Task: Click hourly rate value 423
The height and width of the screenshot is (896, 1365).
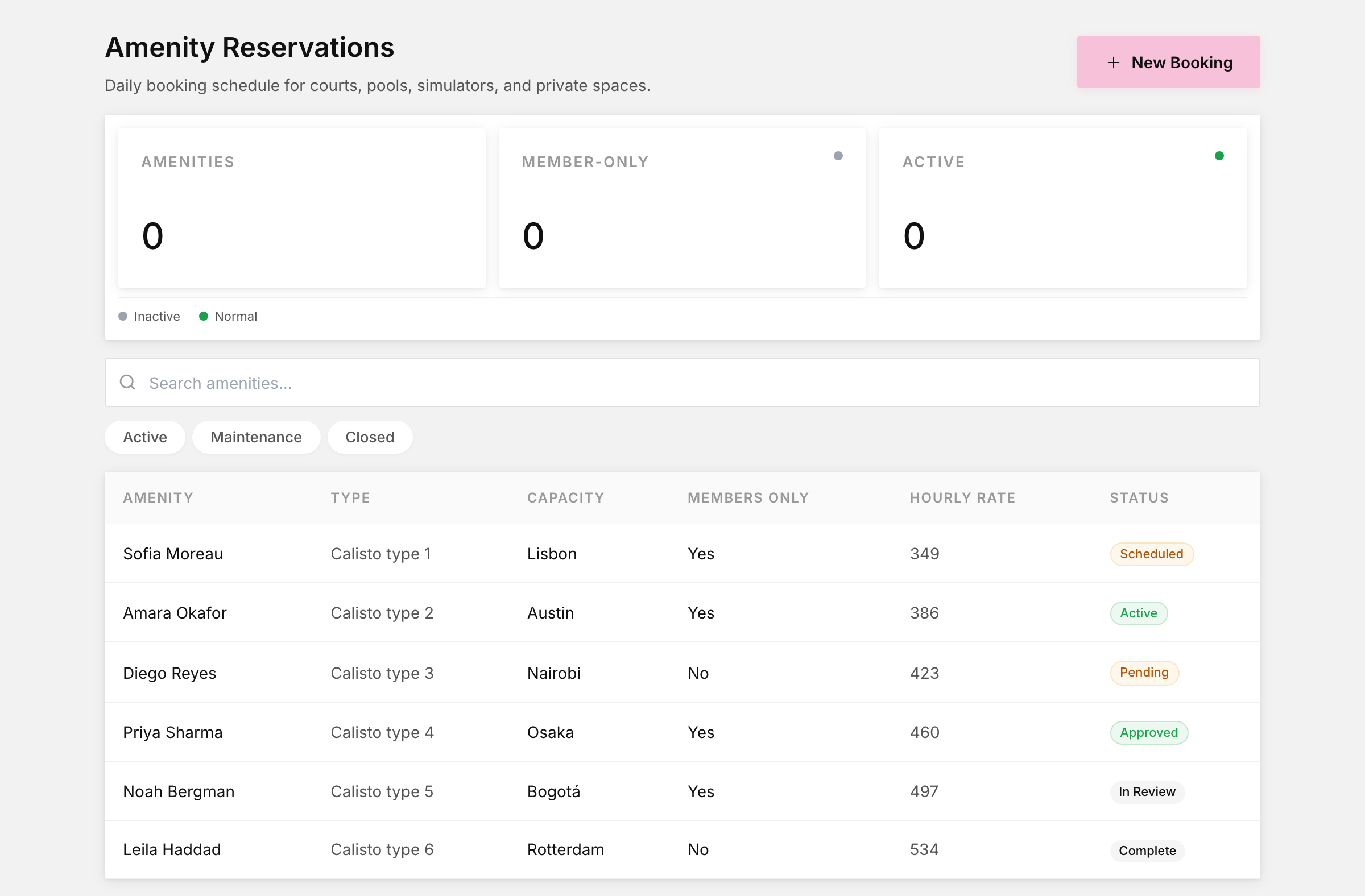Action: (x=925, y=673)
